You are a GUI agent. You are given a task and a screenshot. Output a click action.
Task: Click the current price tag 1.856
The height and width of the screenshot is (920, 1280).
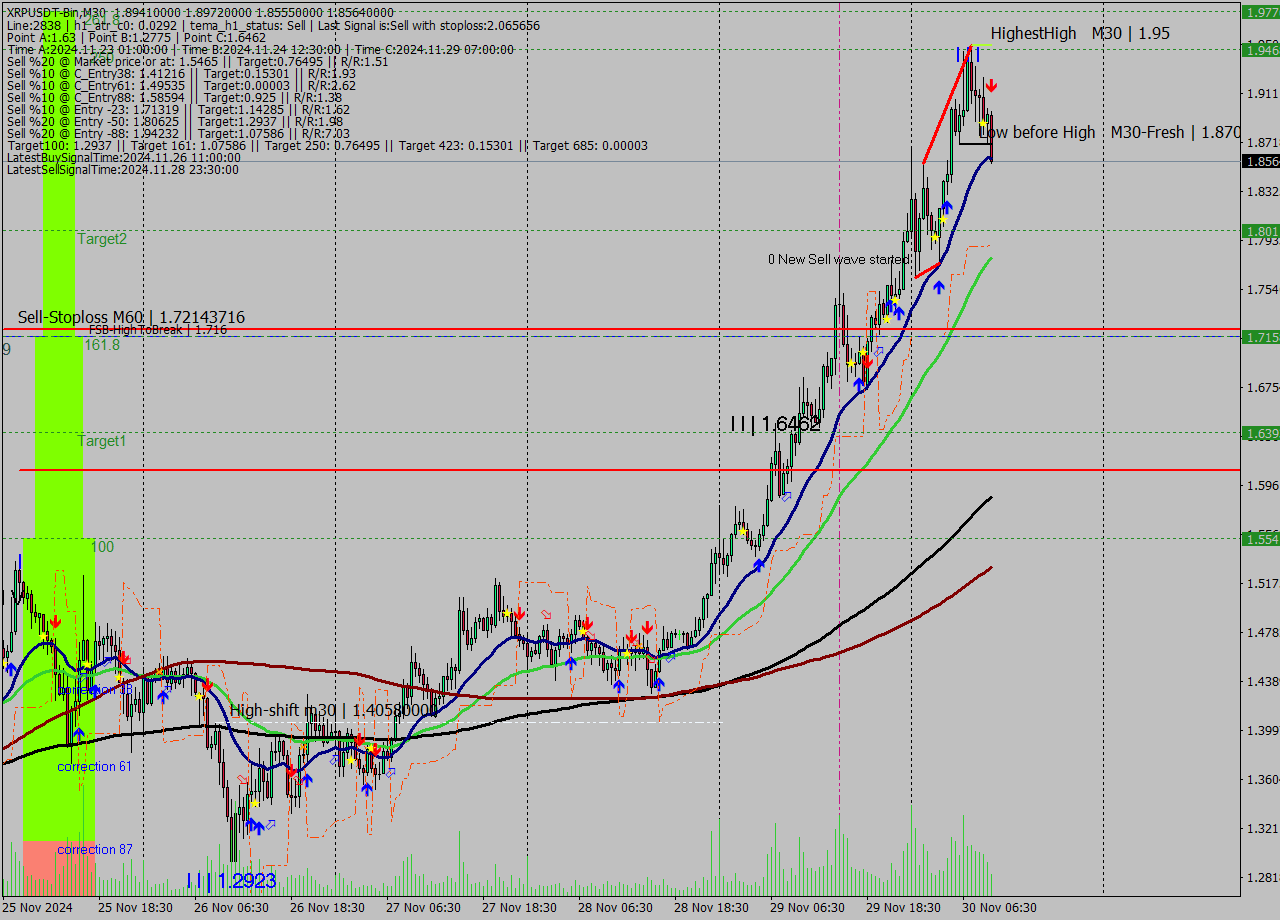coord(1260,161)
